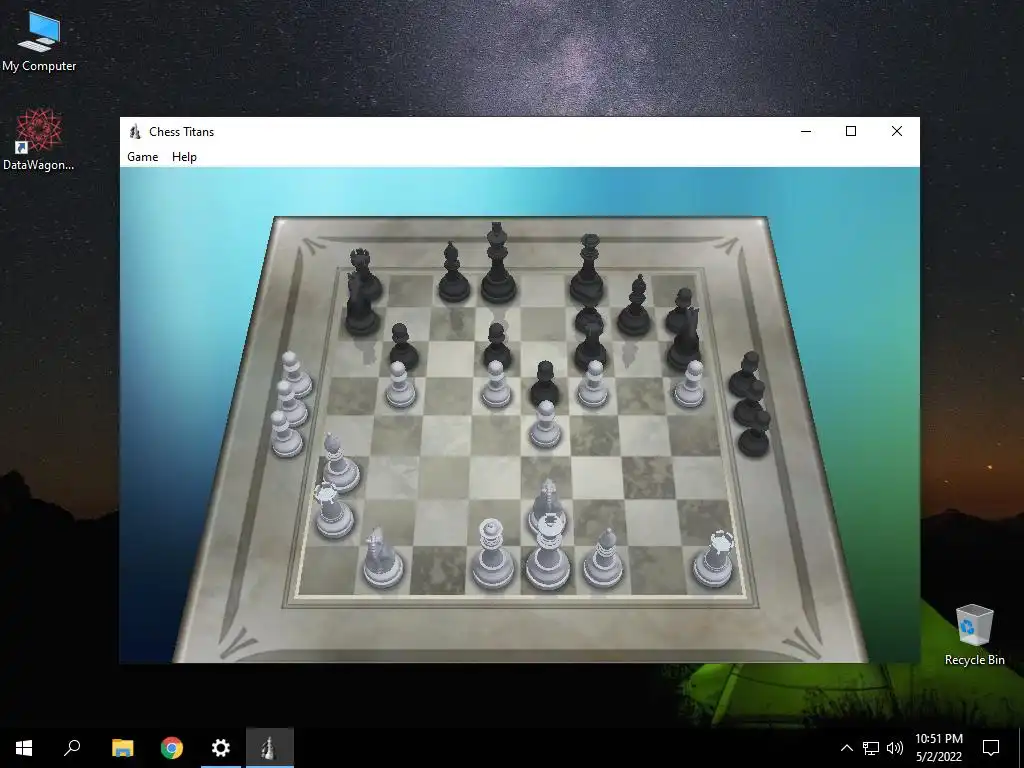Open File Explorer from the taskbar
Screen dimensions: 1024x768
tap(122, 748)
